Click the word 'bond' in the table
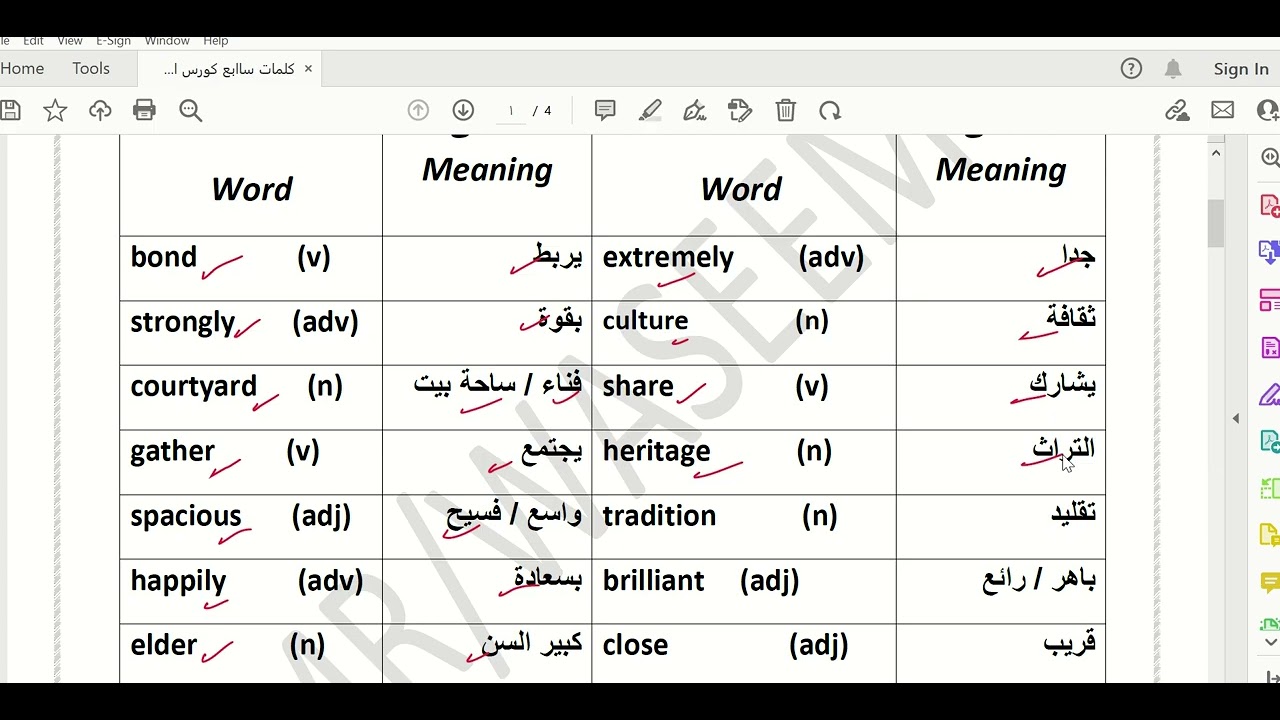 click(164, 257)
